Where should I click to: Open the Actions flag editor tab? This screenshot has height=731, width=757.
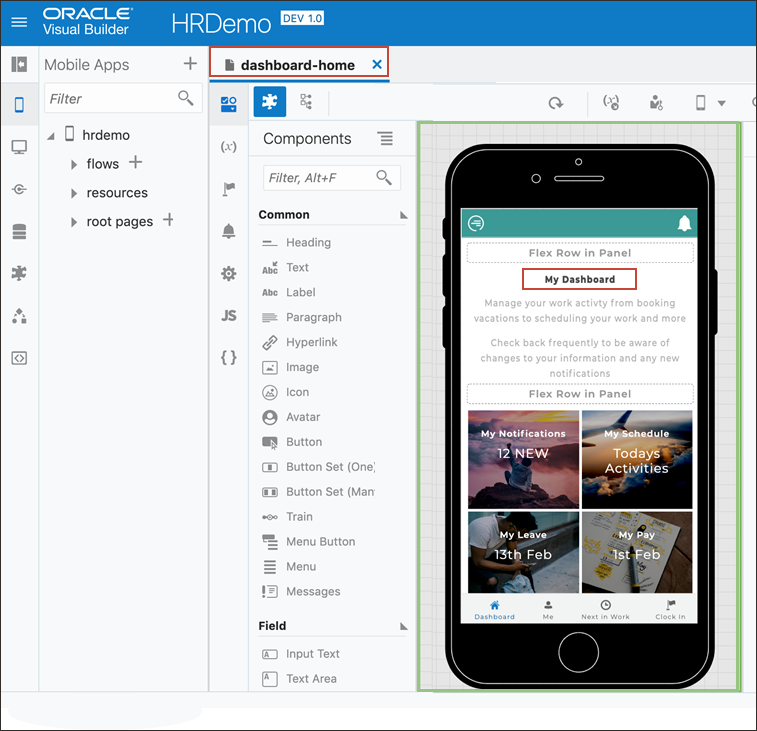(228, 189)
